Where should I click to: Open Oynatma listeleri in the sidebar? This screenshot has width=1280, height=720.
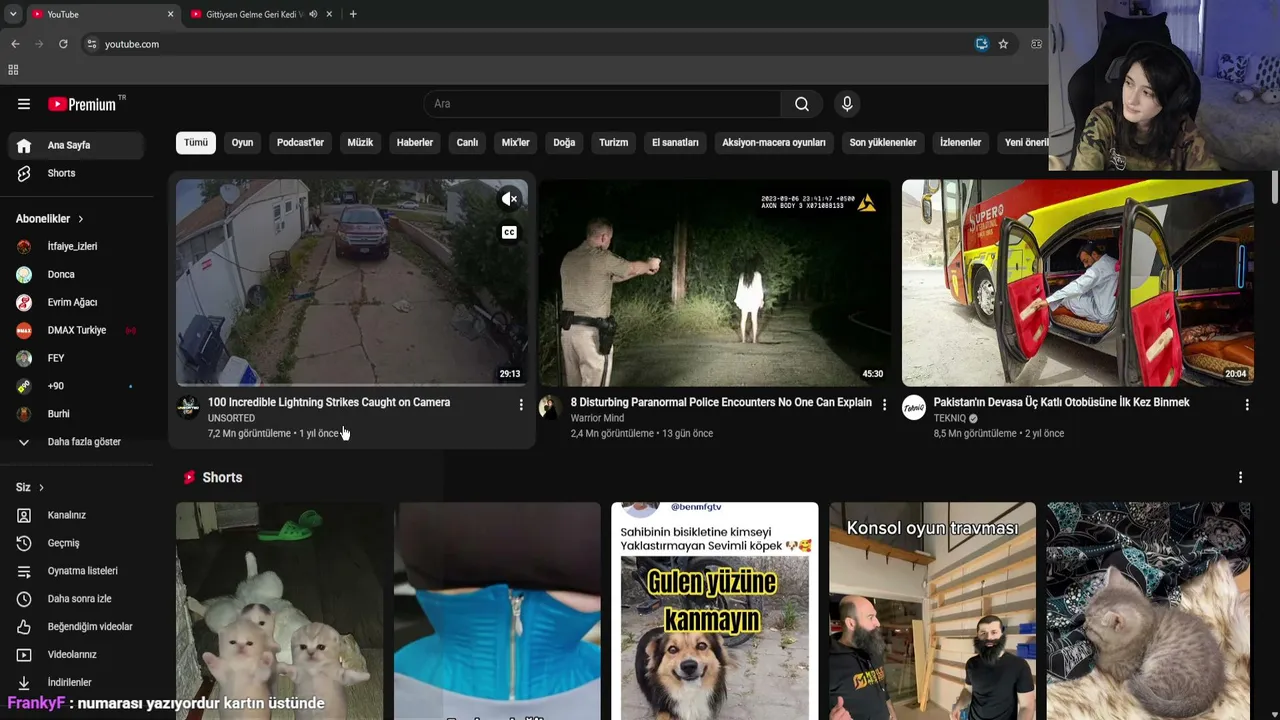tap(76, 571)
